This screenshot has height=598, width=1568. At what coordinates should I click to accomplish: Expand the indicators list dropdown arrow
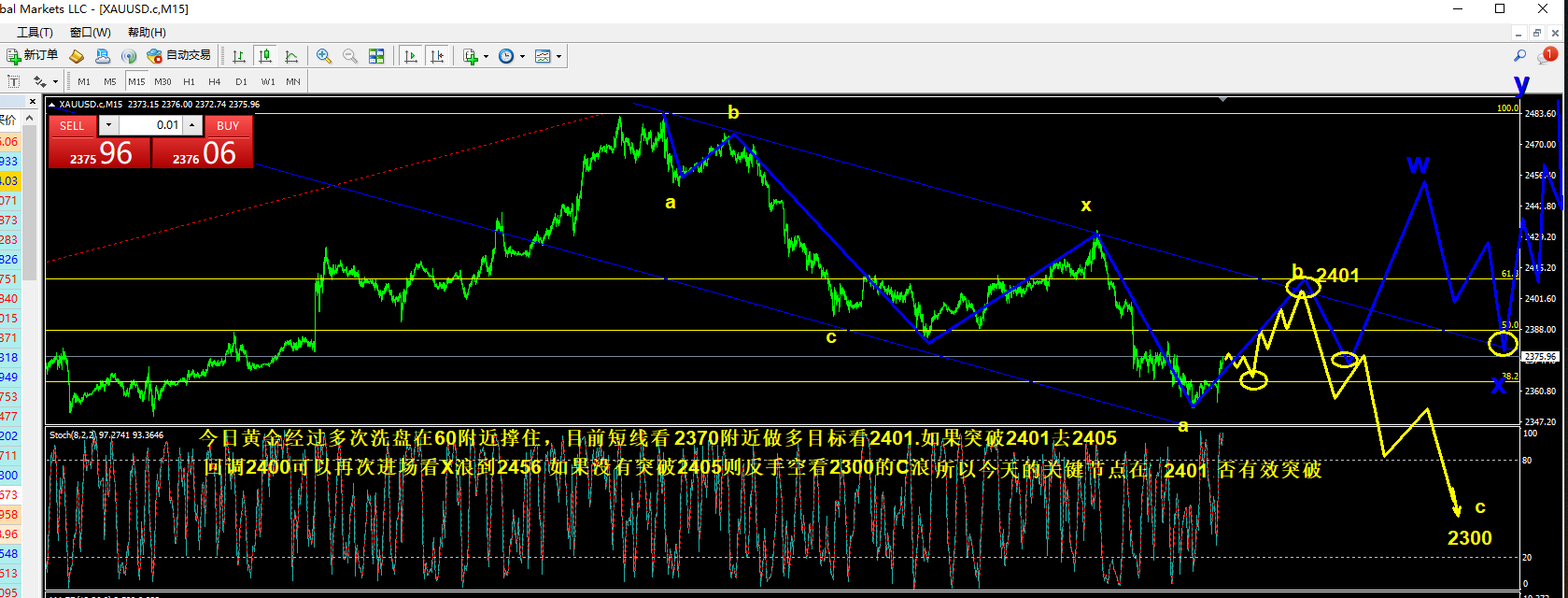[486, 56]
